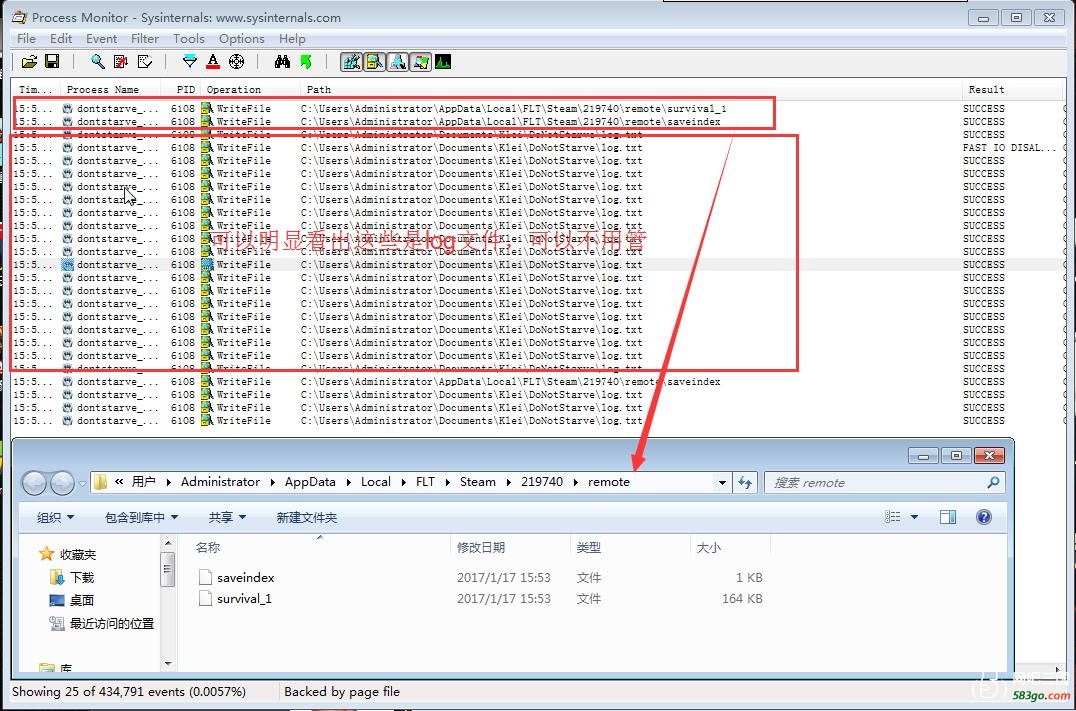Toggle Show Registry Activity button

click(351, 62)
